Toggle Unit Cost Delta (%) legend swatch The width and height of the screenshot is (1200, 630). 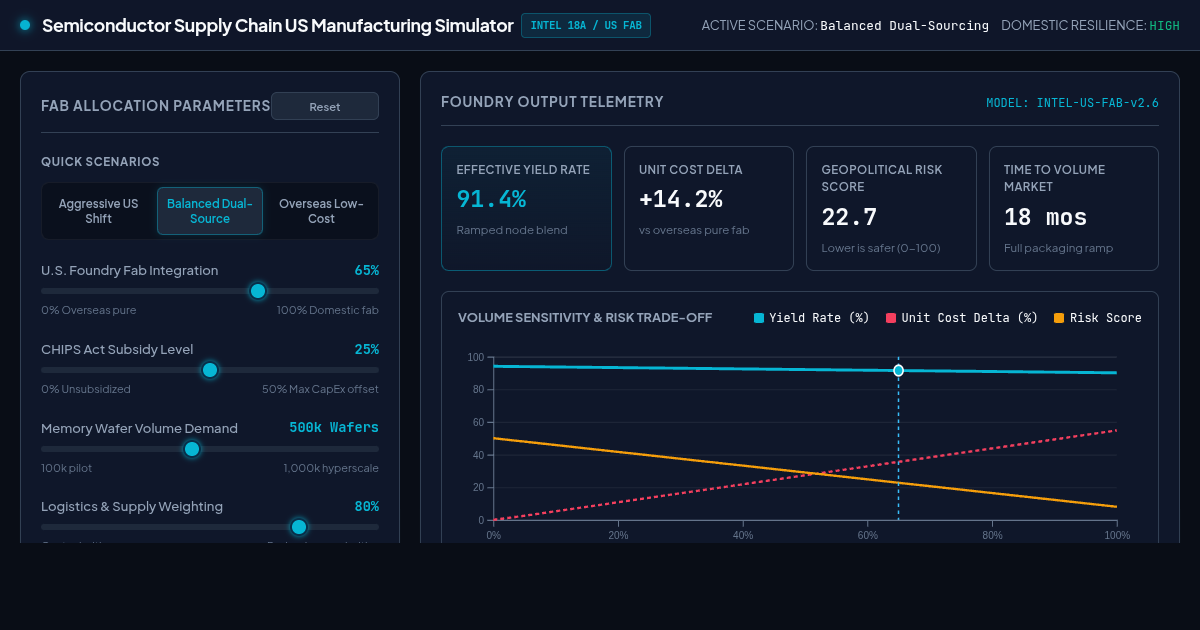tap(891, 318)
